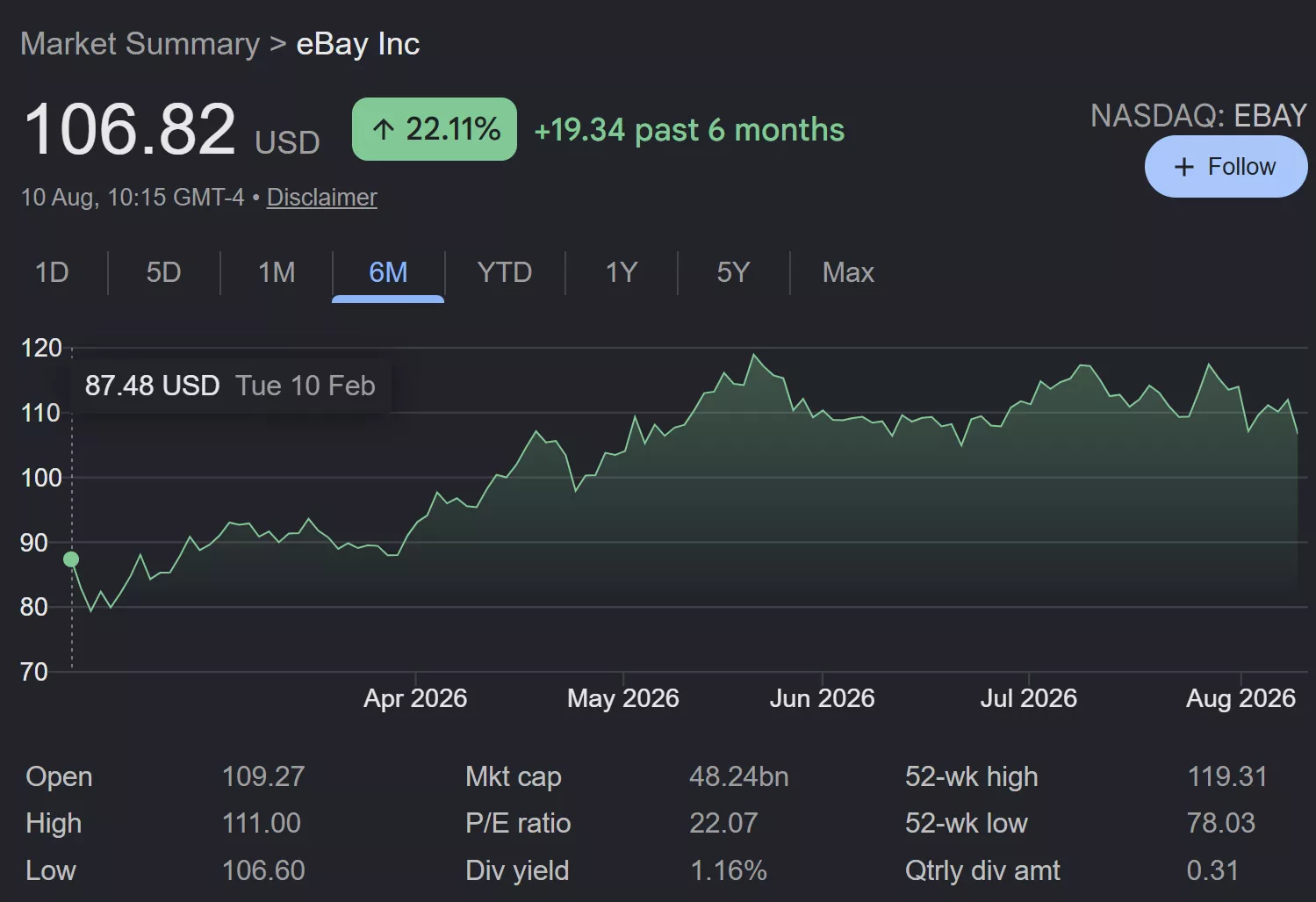
Task: Switch to the 1M chart range
Action: [277, 272]
